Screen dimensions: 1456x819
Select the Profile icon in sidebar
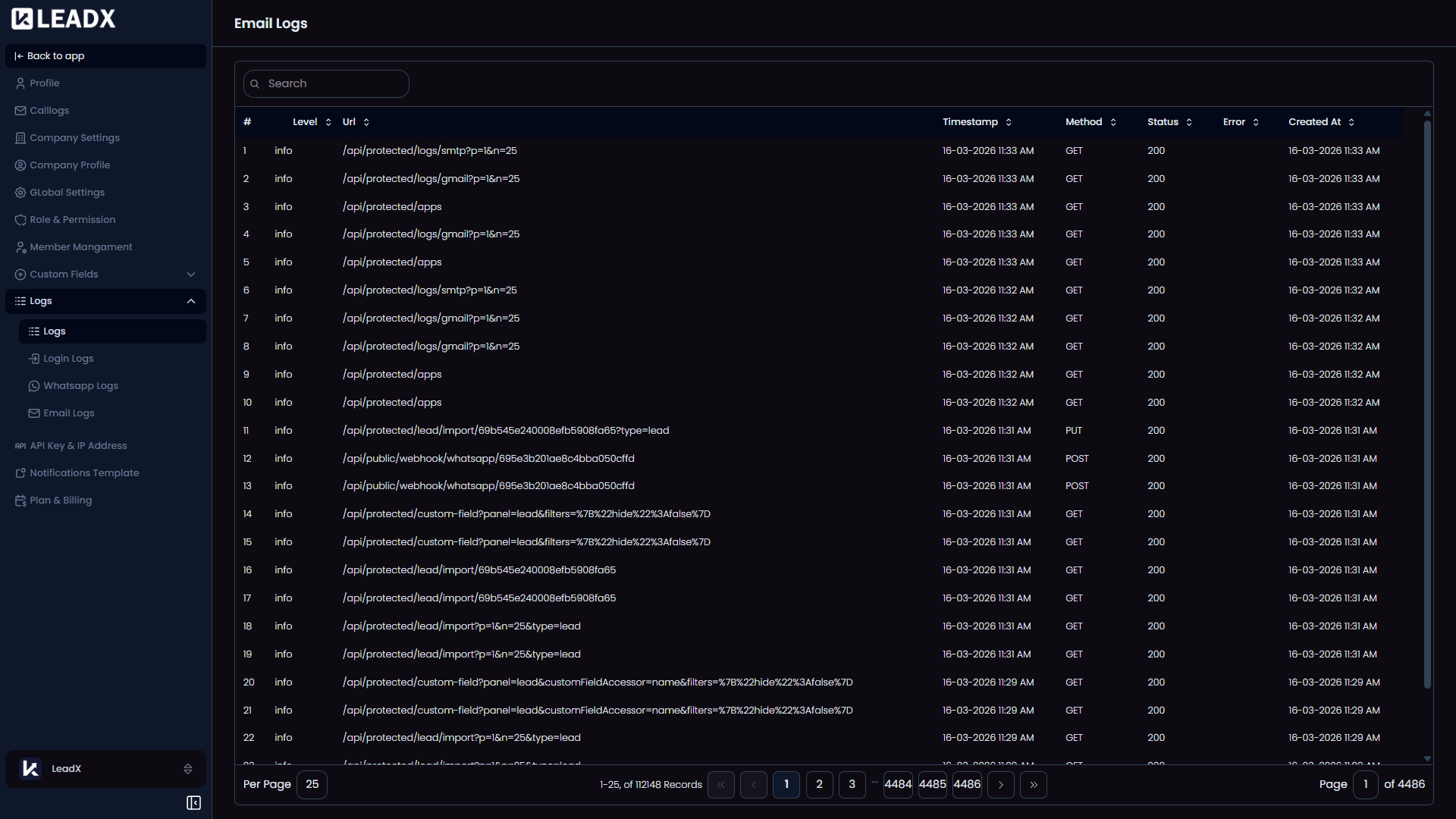pyautogui.click(x=20, y=83)
